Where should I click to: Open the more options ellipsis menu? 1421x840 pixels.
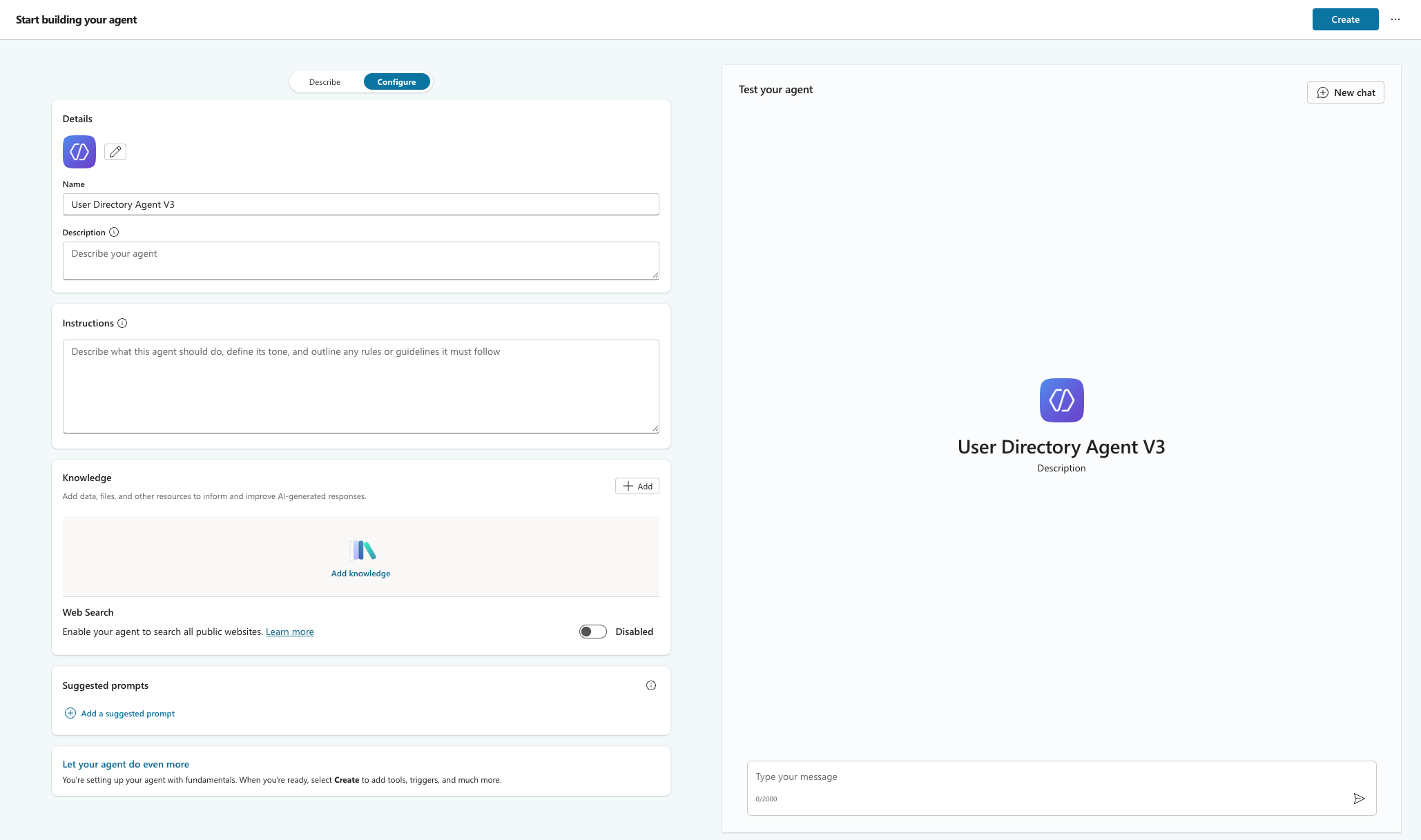(1395, 19)
